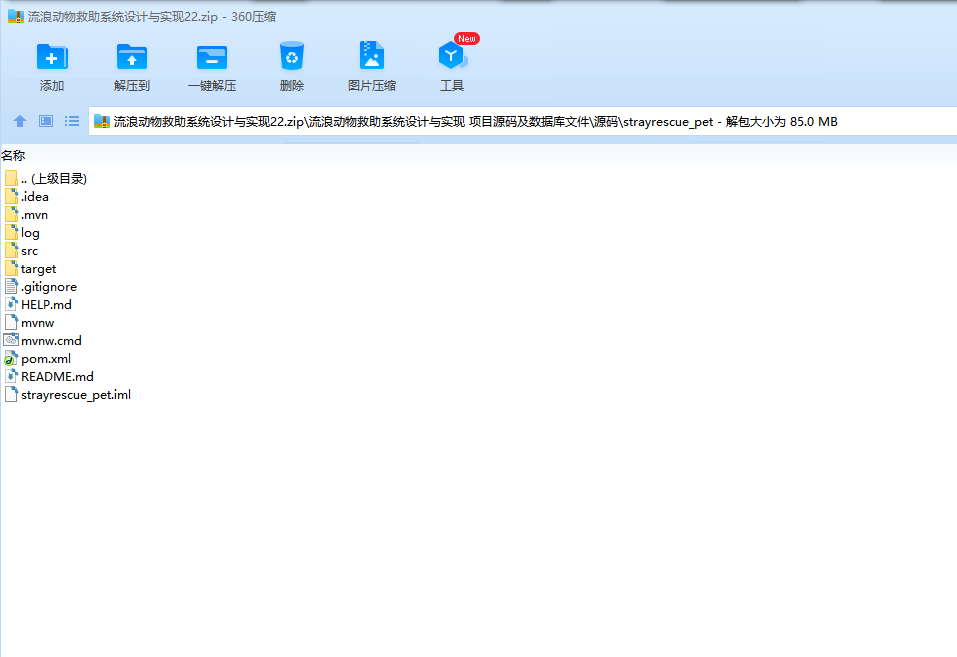Click the archive path address field
The height and width of the screenshot is (657, 957).
pos(523,121)
